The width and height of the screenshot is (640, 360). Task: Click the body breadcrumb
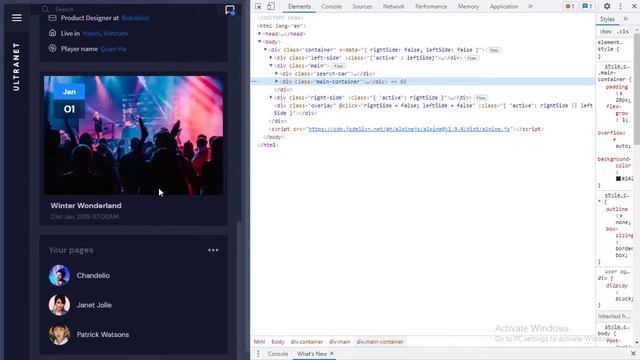278,342
